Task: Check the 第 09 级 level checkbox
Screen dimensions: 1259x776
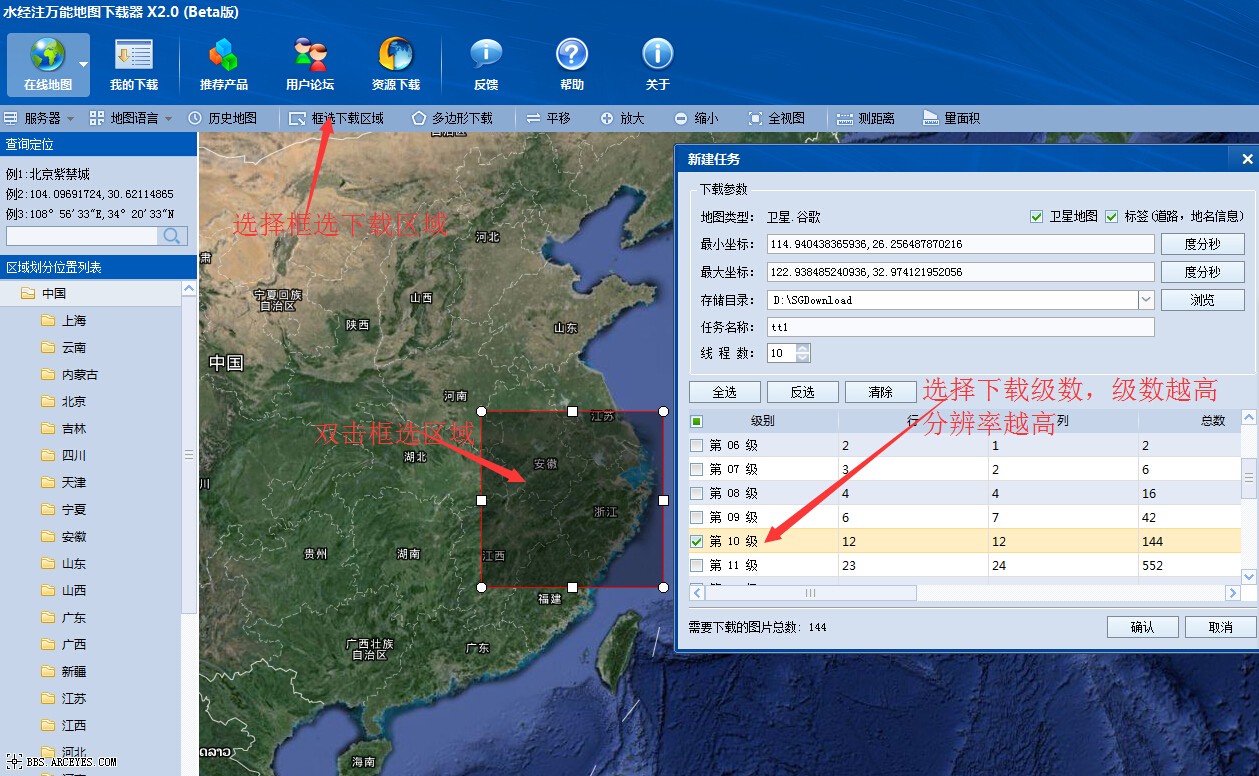Action: (697, 518)
